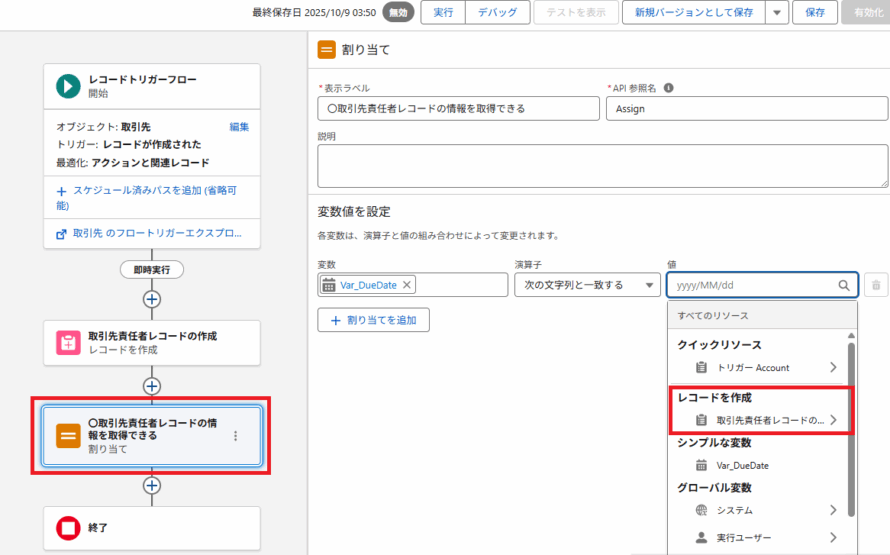Viewport: 890px width, 555px height.
Task: Click the pink Create Records element icon
Action: 68,343
